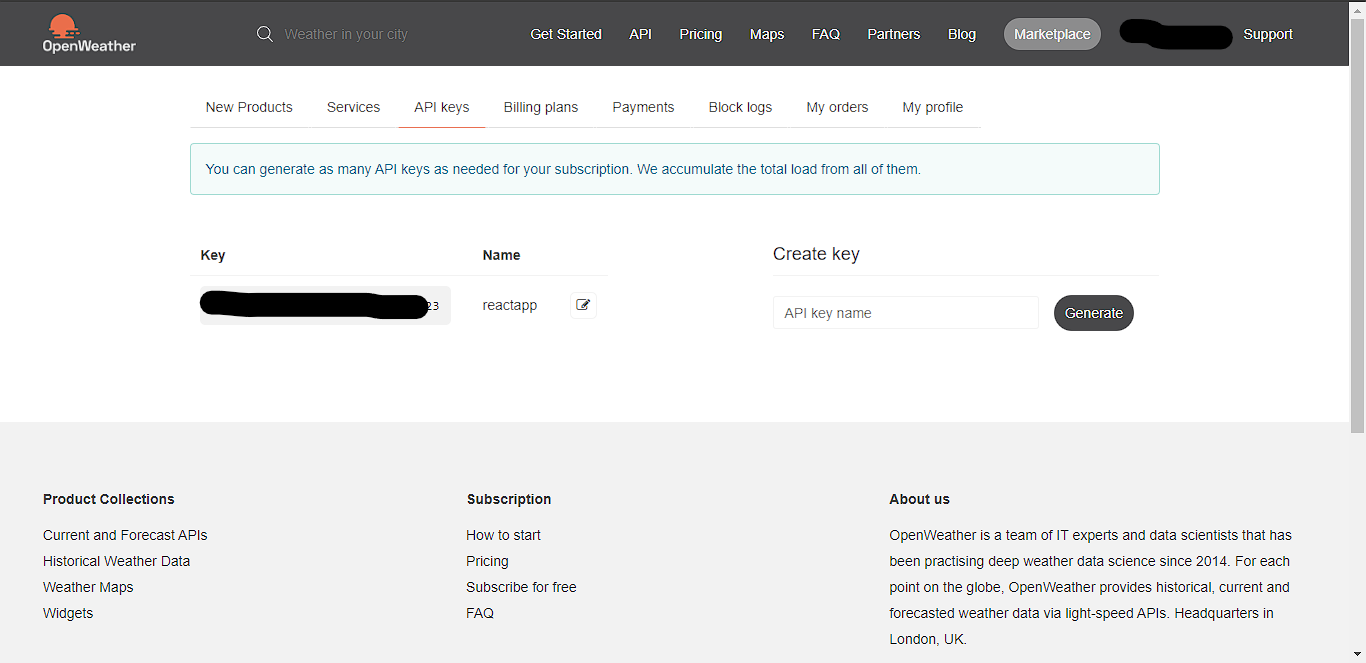Open the Get Started page
This screenshot has width=1366, height=663.
pos(566,34)
